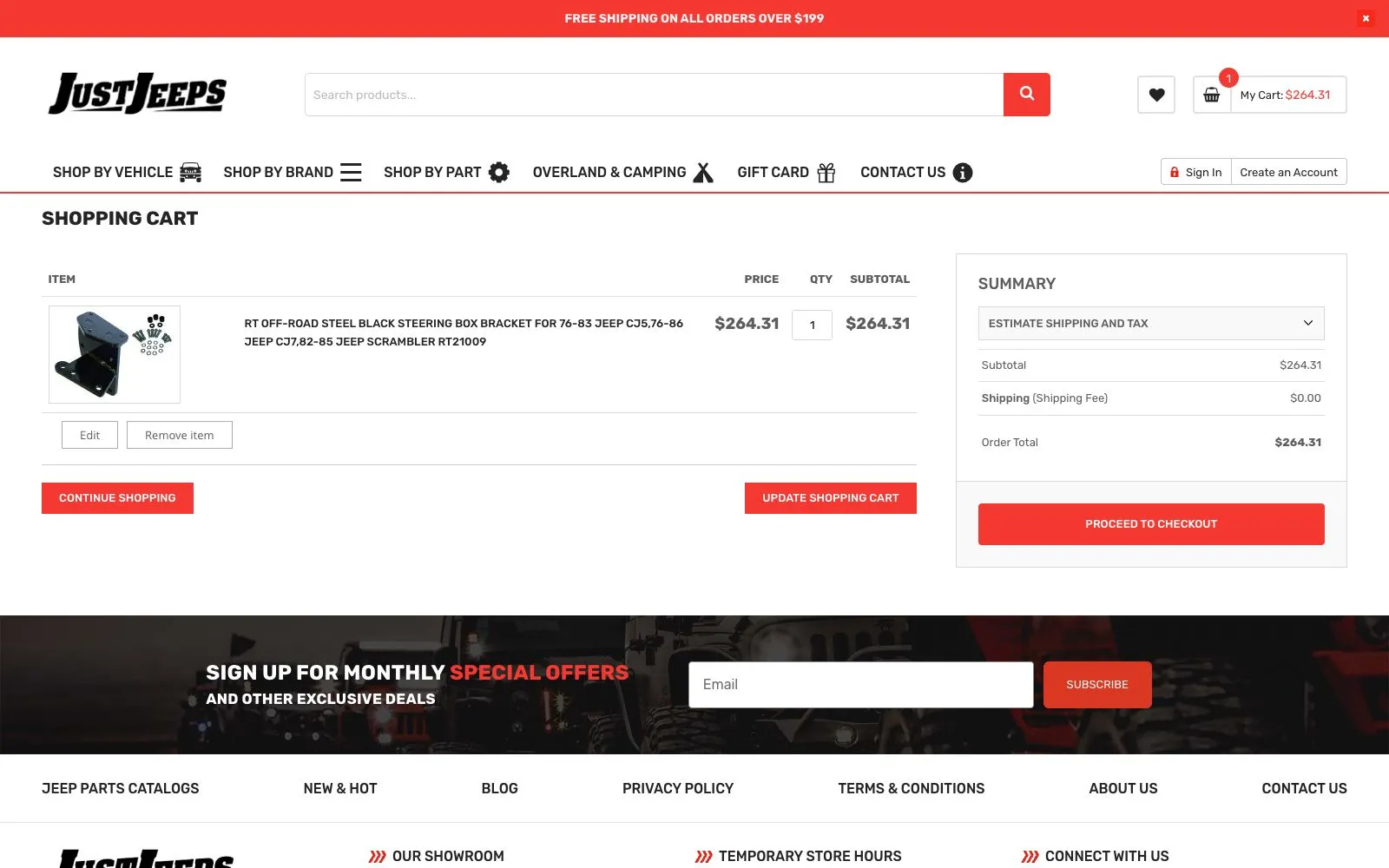Open Contact Us in the main navigation
The width and height of the screenshot is (1389, 868).
coord(903,172)
